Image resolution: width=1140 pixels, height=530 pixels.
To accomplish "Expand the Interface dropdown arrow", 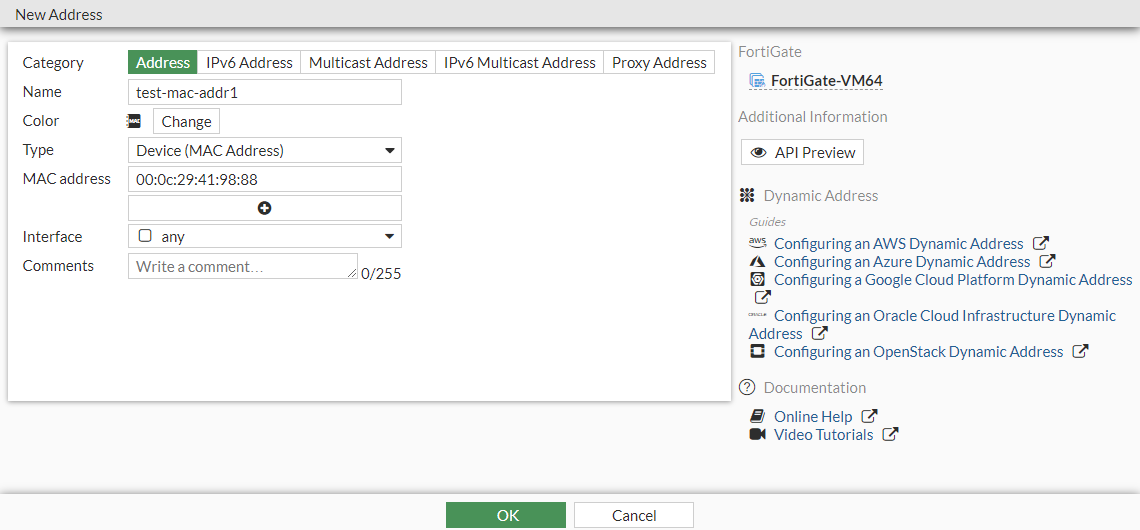I will 390,237.
